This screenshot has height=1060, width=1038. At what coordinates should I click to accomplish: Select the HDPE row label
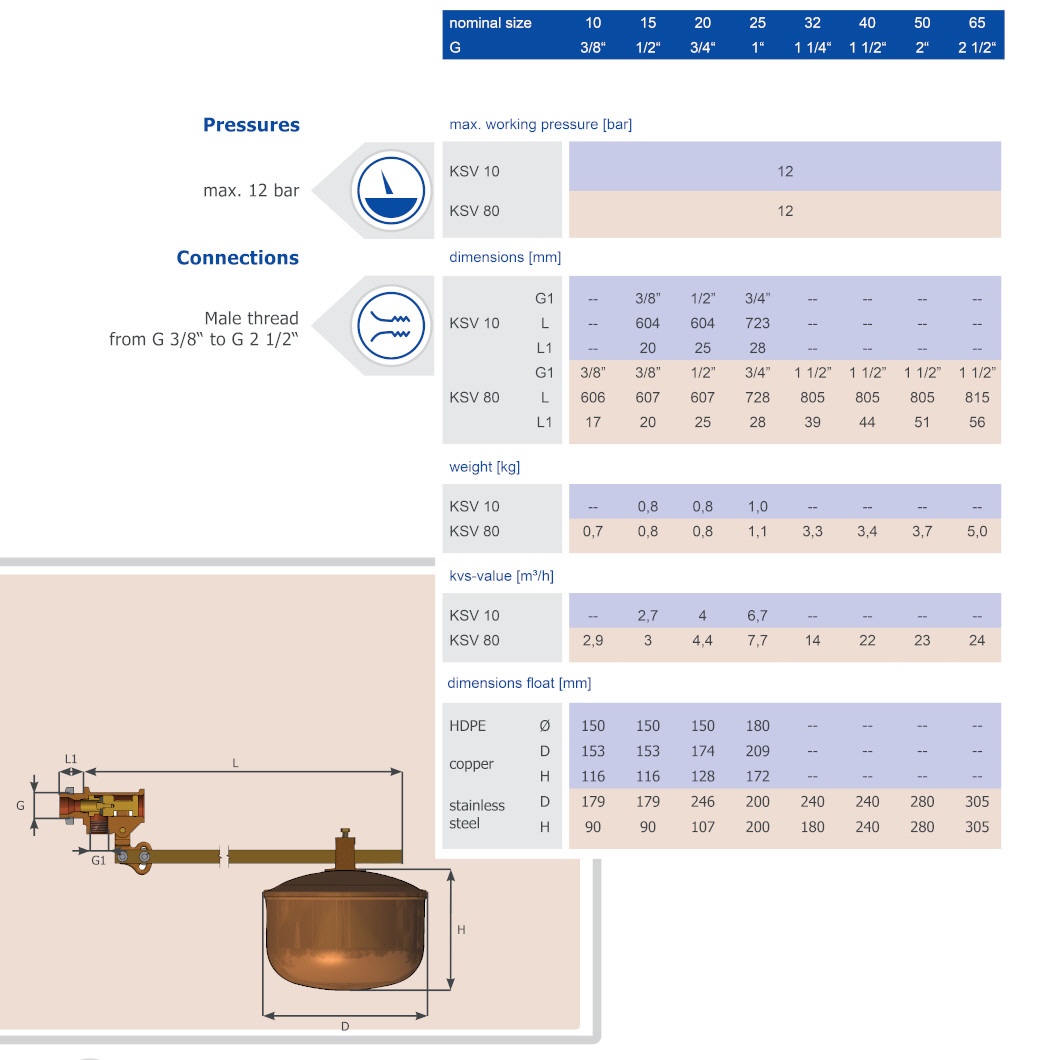(468, 726)
